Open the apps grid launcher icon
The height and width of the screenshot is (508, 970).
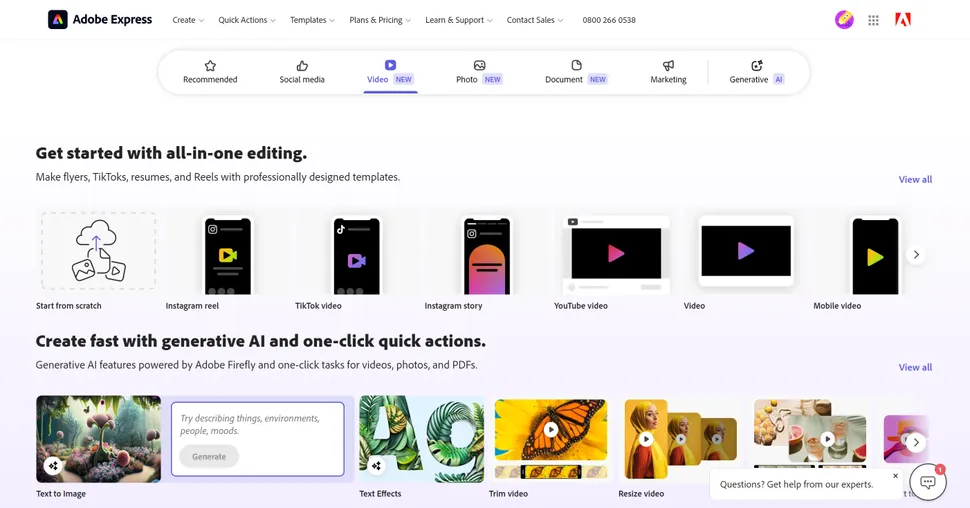click(x=873, y=20)
